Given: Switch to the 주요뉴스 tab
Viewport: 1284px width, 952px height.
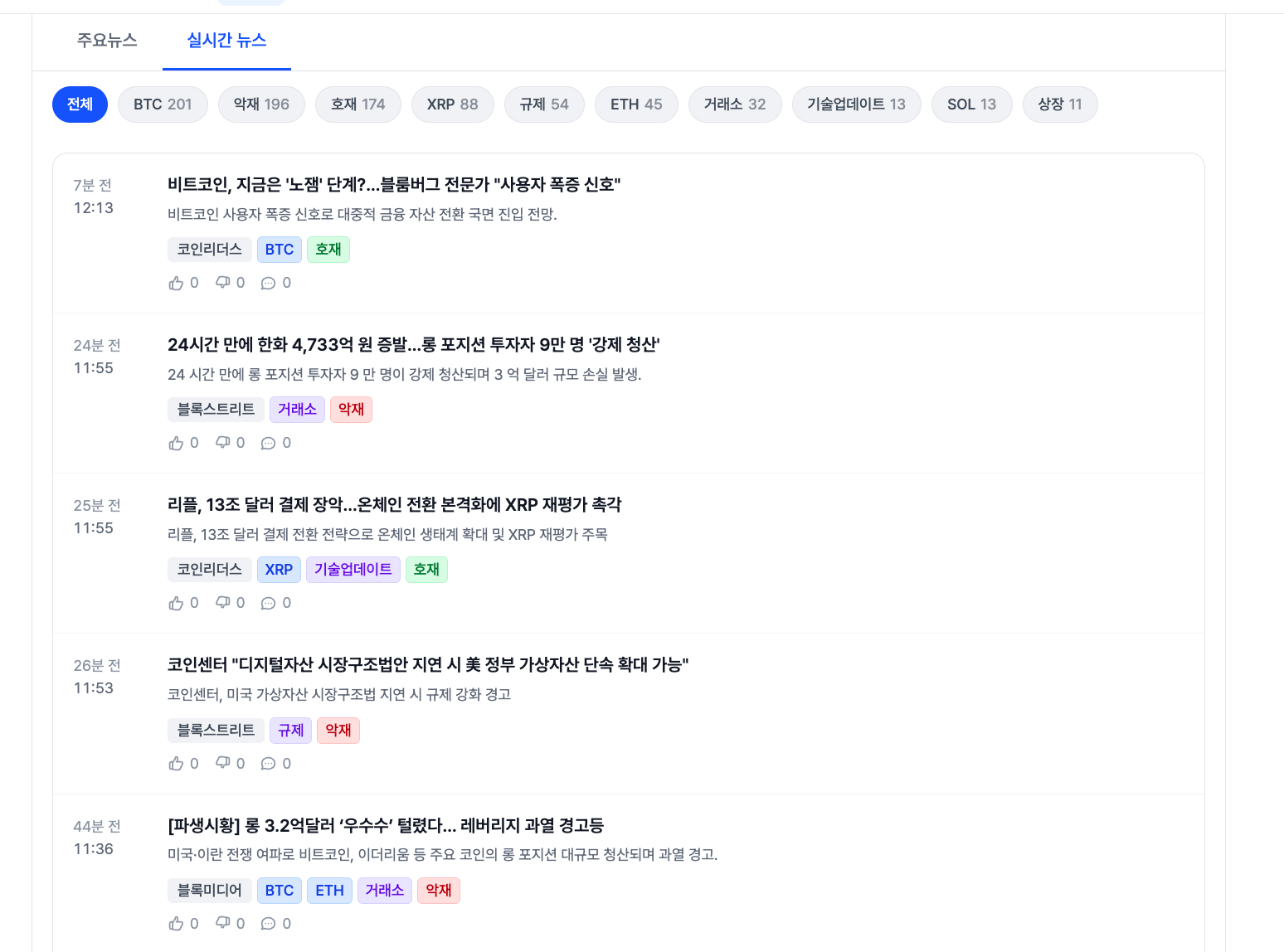Looking at the screenshot, I should click(107, 41).
